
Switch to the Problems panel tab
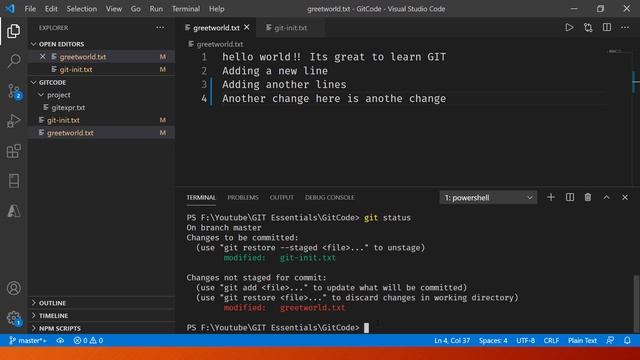[x=243, y=198]
